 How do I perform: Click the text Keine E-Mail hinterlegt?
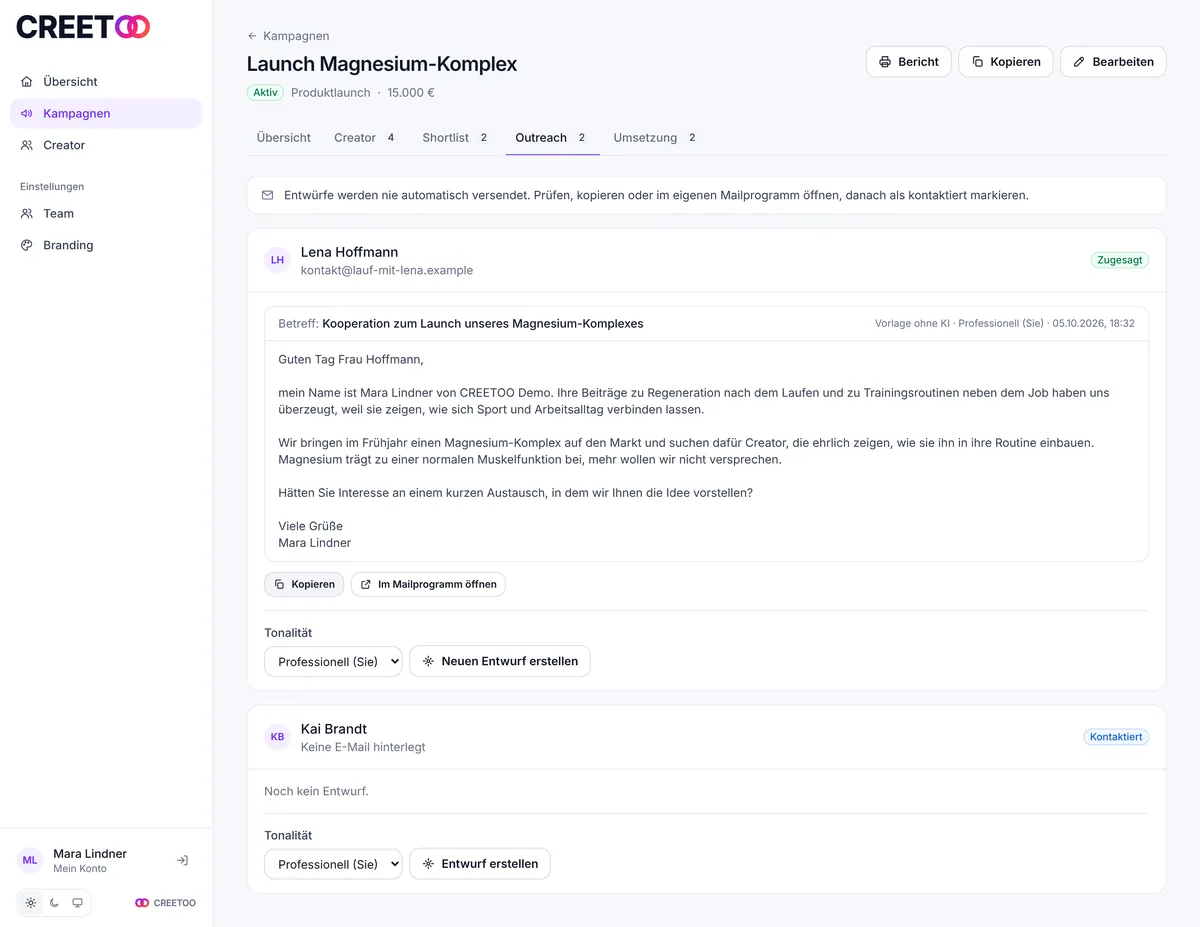[363, 747]
